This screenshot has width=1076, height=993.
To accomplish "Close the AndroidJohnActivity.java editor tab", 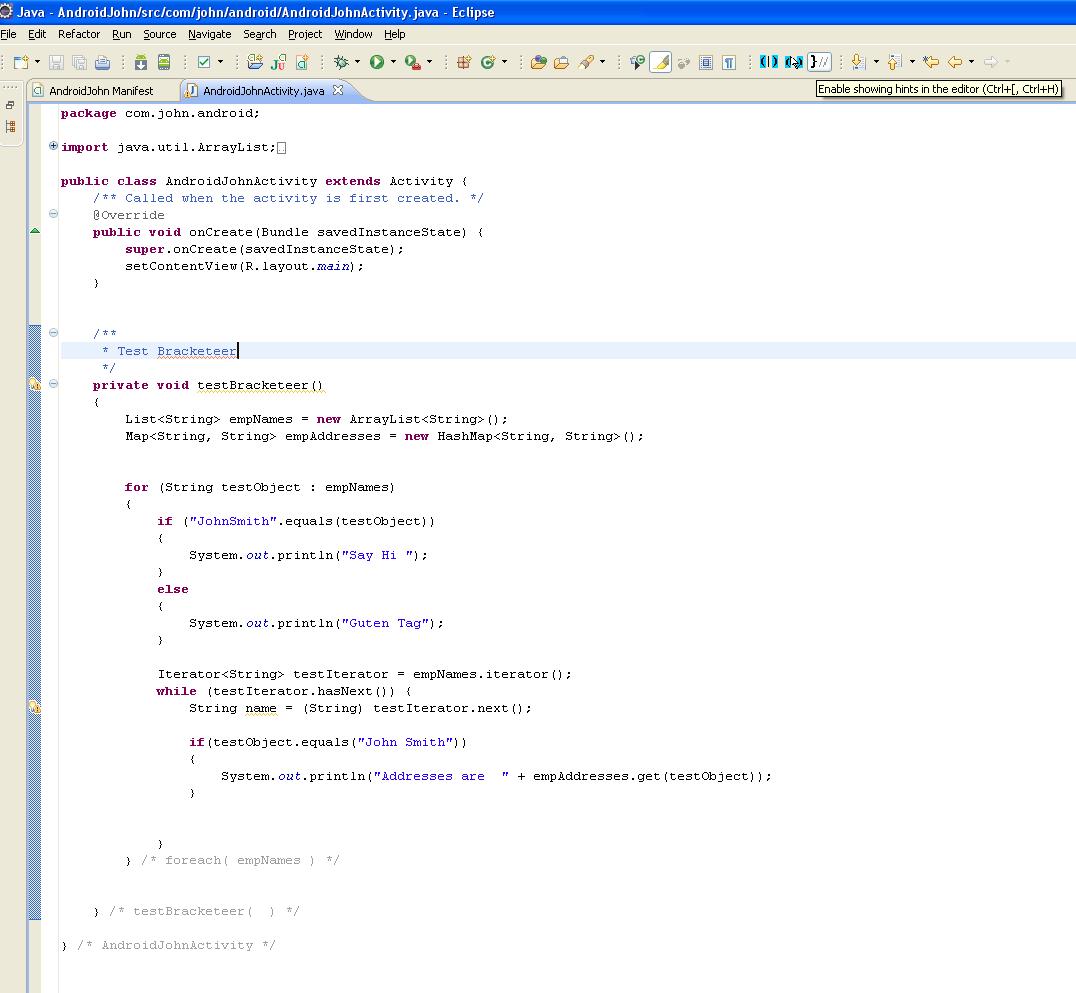I will pyautogui.click(x=336, y=88).
